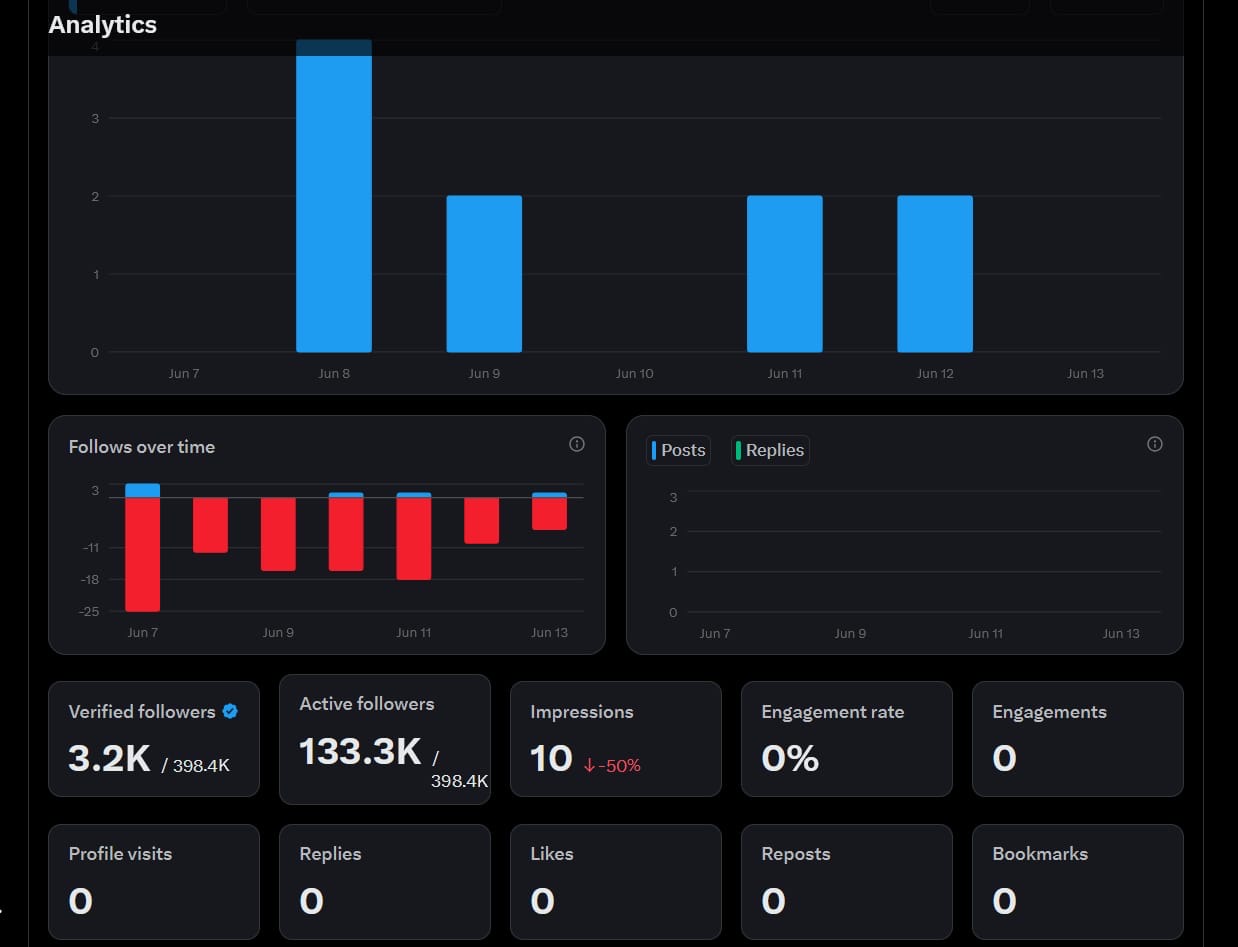Select the Impressions metric card

point(616,739)
